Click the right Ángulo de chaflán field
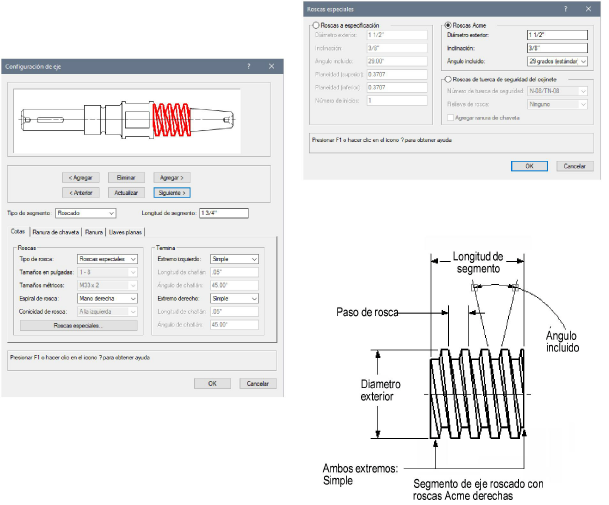The image size is (609, 505). pos(235,325)
